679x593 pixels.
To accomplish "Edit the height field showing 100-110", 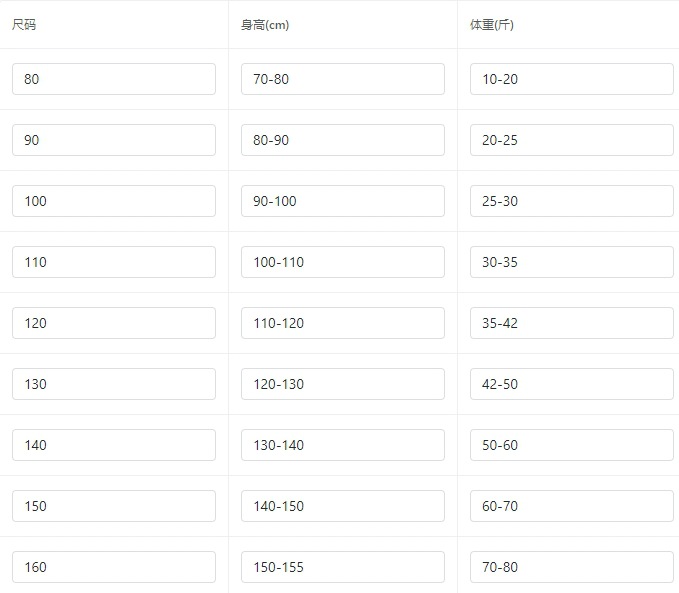I will point(343,262).
